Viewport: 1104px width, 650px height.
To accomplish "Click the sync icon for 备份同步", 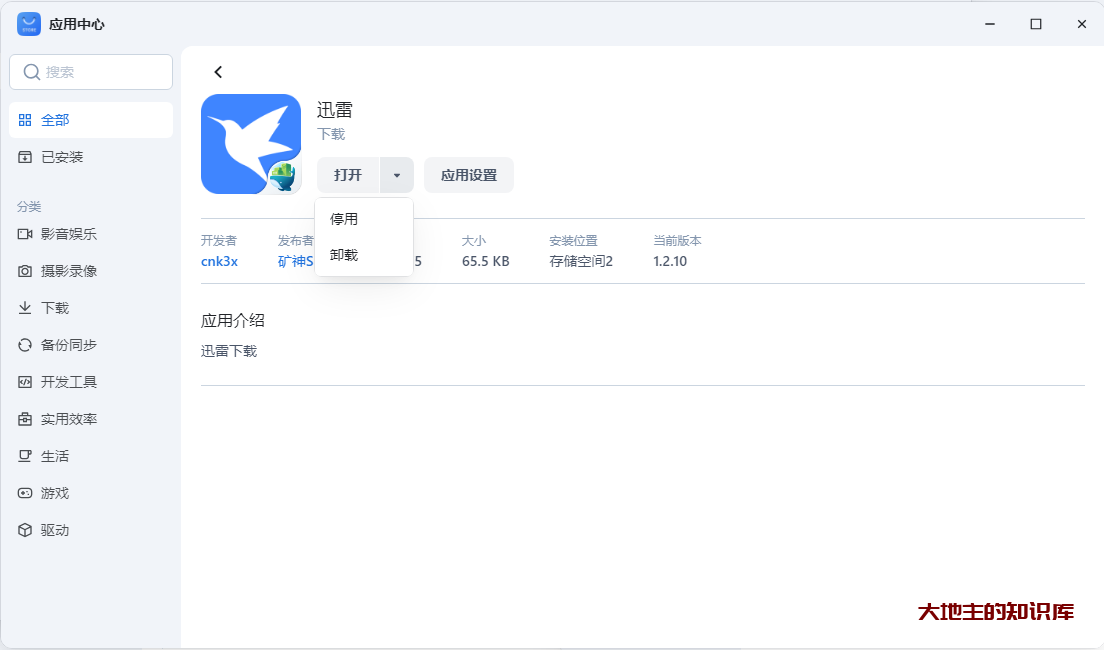I will click(25, 345).
